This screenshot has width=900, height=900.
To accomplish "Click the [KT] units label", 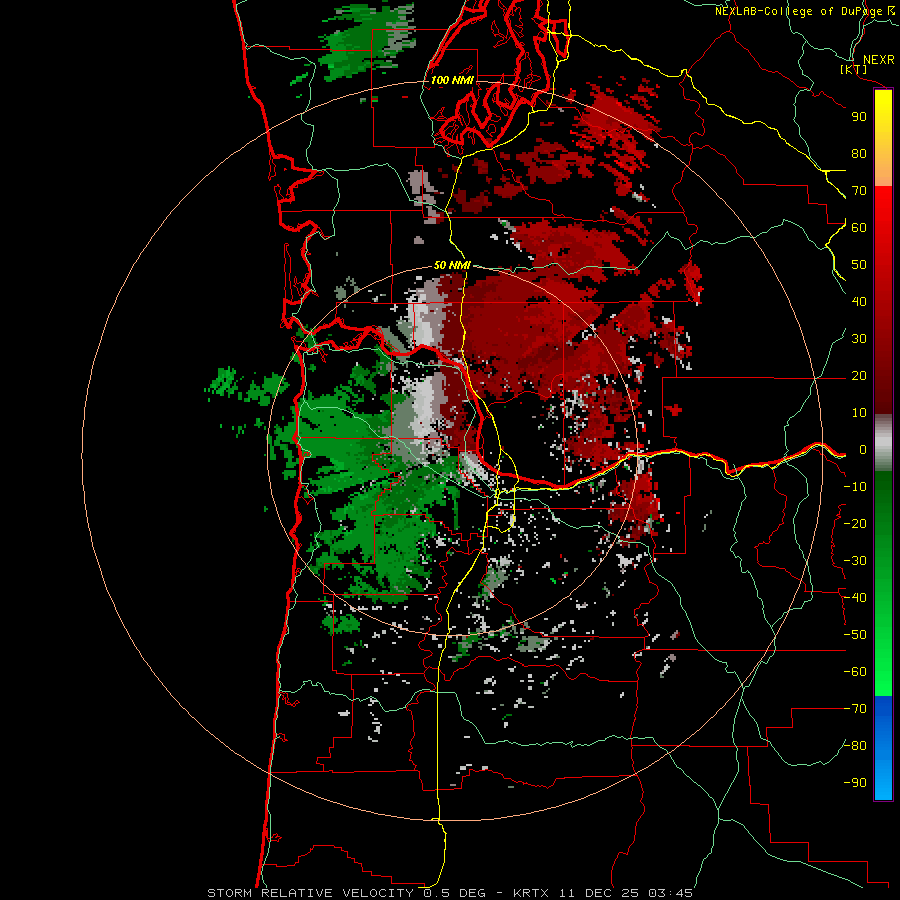I will [x=854, y=69].
